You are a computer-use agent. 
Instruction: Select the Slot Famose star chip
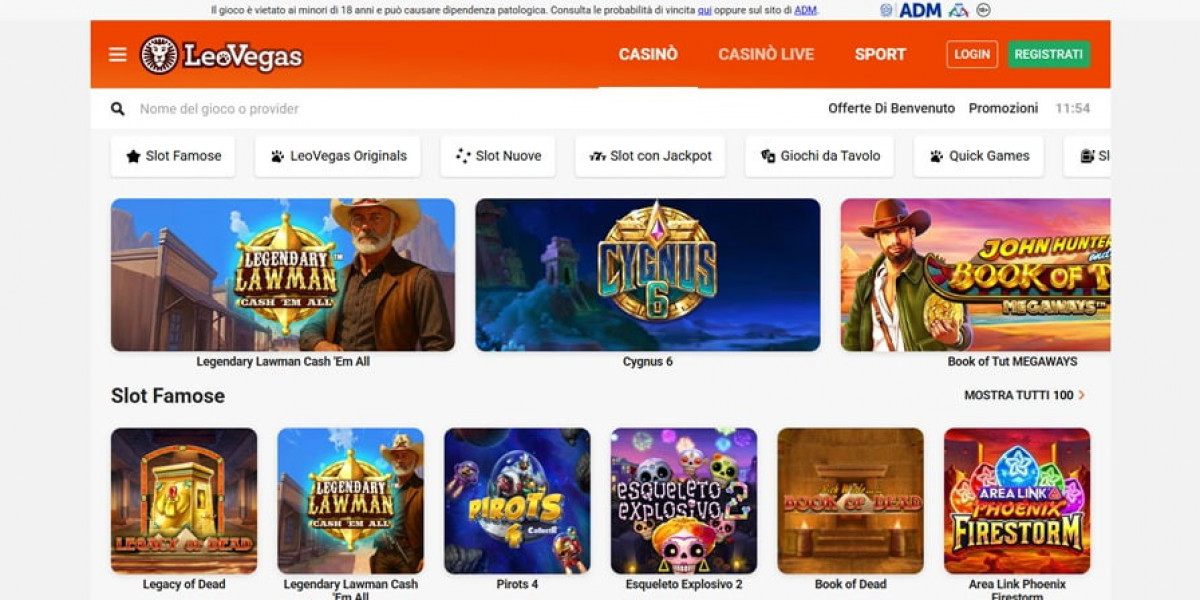point(173,156)
